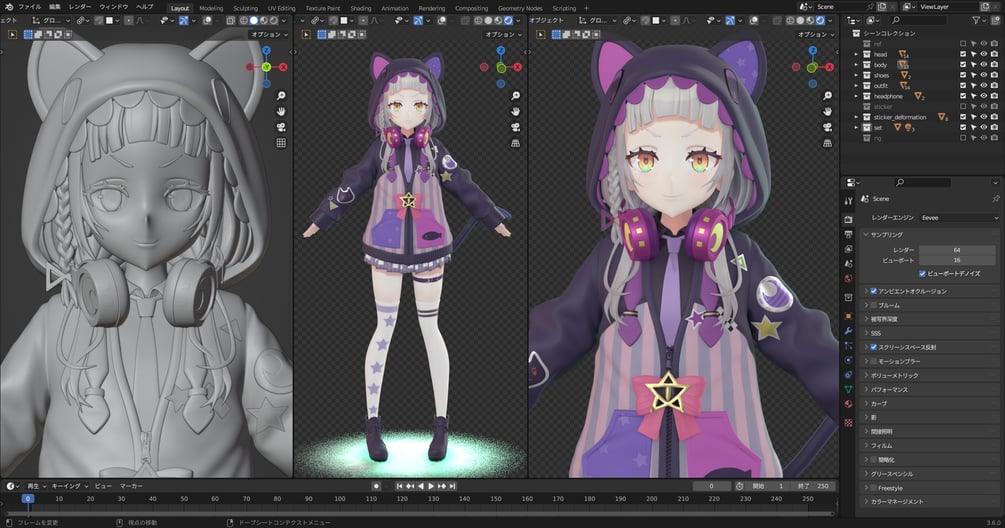Expand the カラーマネージメント panel
1005x528 pixels.
tap(929, 502)
